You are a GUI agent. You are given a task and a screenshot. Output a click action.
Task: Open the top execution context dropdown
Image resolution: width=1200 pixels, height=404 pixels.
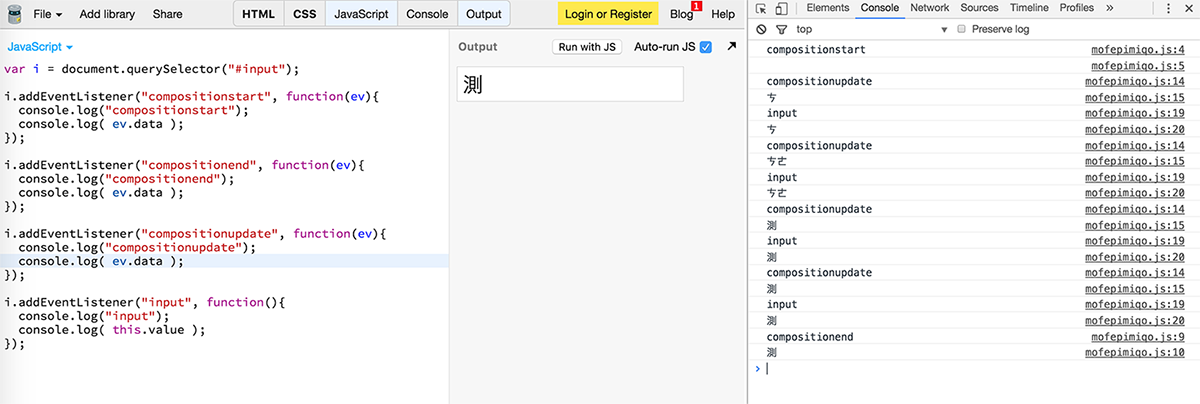(x=870, y=30)
